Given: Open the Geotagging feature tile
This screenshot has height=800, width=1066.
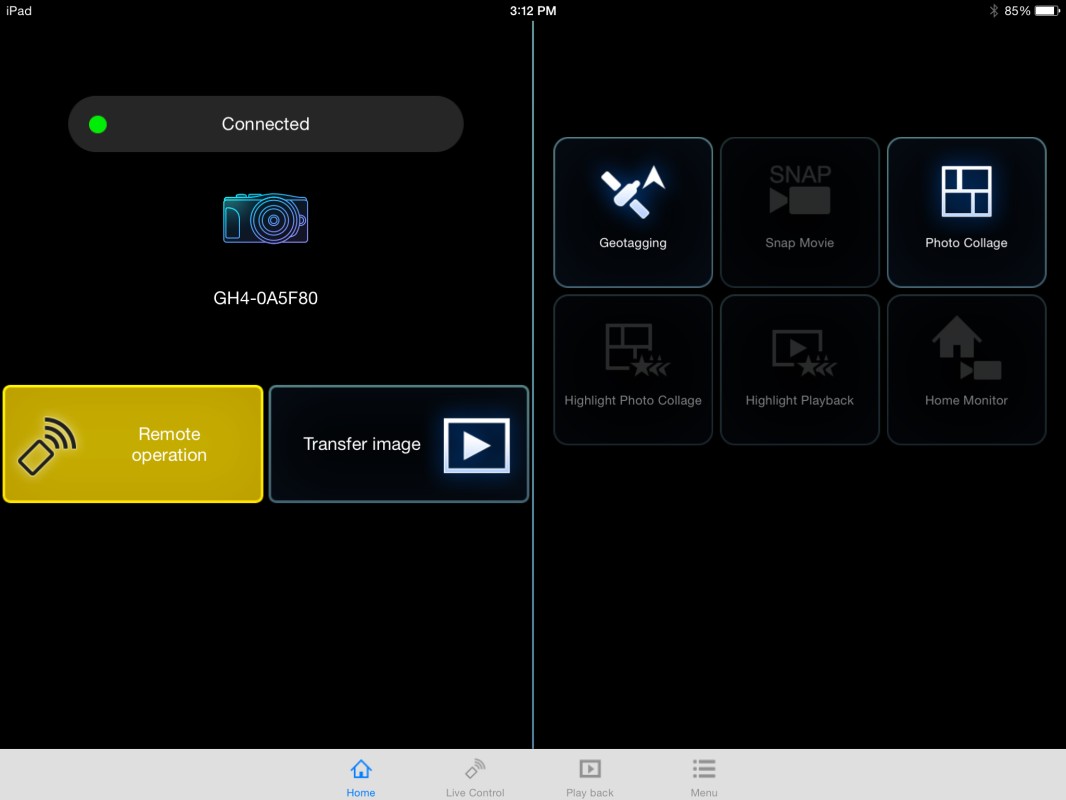Looking at the screenshot, I should pos(633,212).
